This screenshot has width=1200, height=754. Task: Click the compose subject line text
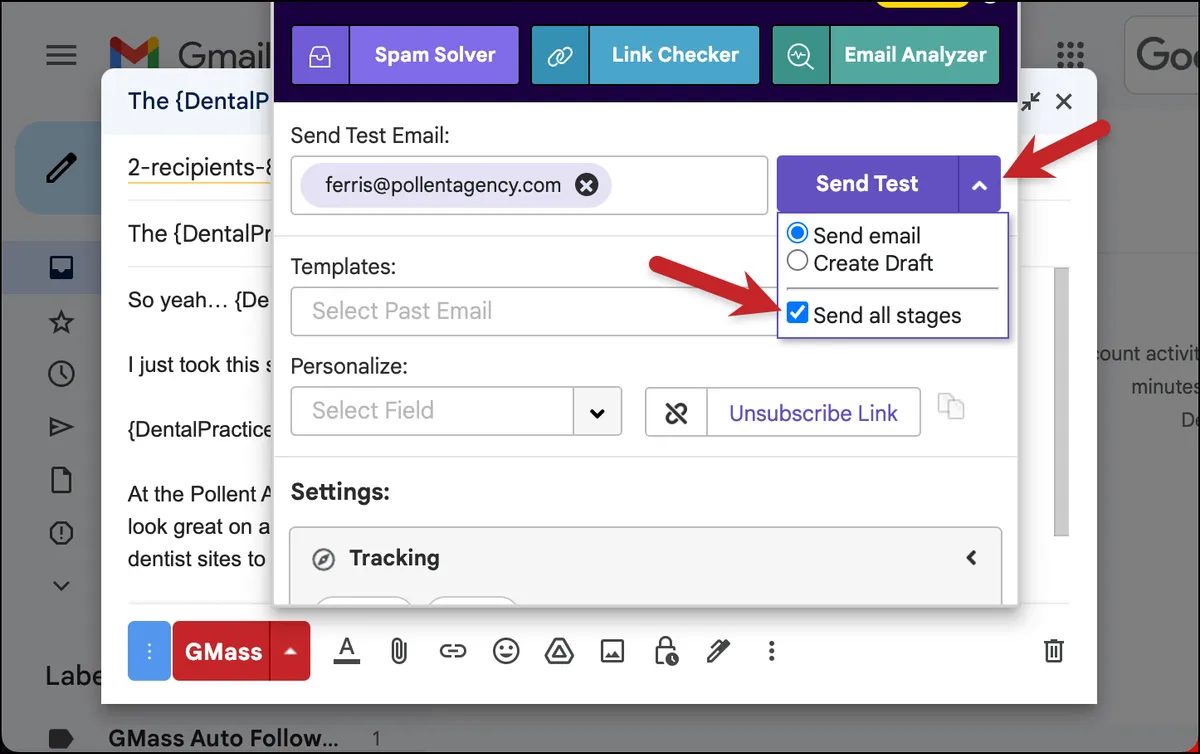200,234
